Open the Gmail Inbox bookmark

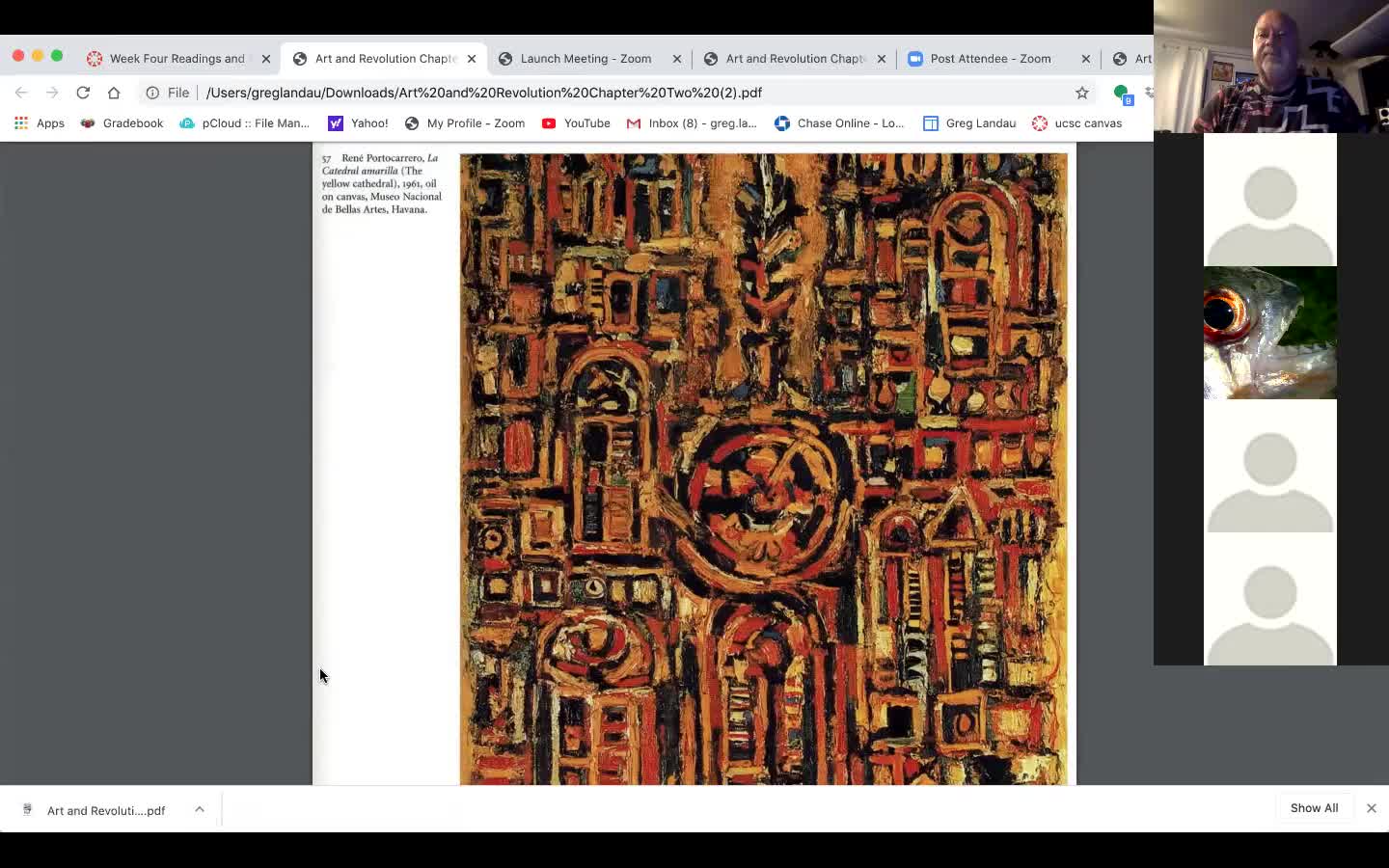(x=692, y=123)
